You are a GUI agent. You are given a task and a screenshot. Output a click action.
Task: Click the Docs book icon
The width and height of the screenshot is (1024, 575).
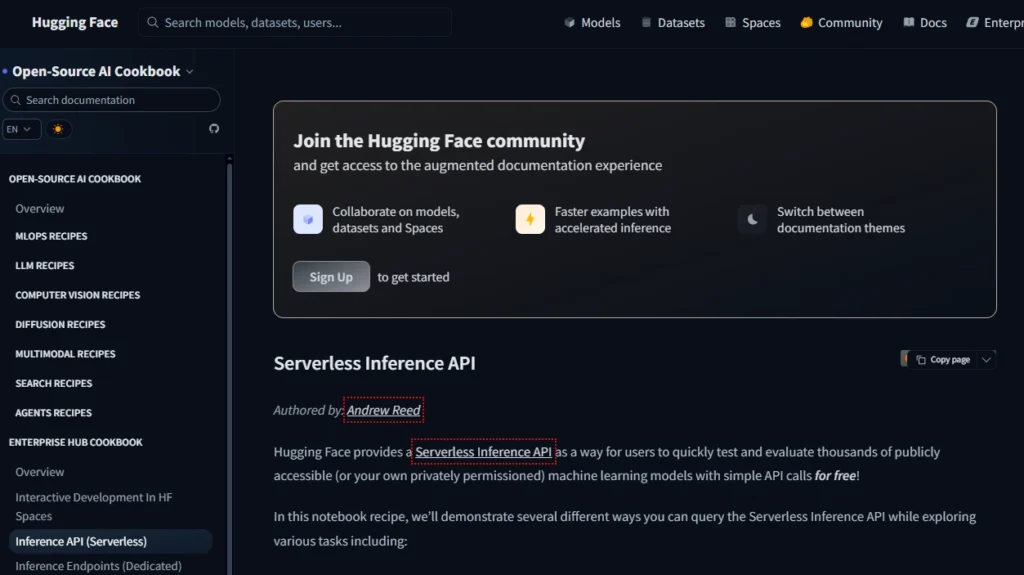[908, 22]
